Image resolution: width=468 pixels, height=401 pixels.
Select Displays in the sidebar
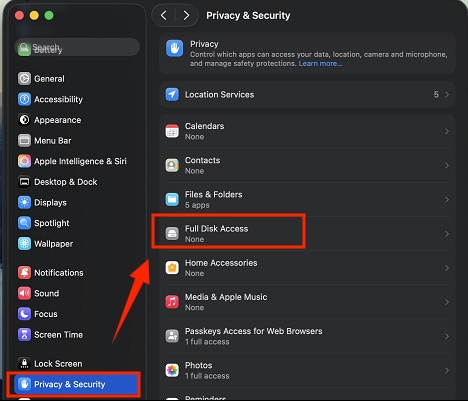(x=76, y=202)
